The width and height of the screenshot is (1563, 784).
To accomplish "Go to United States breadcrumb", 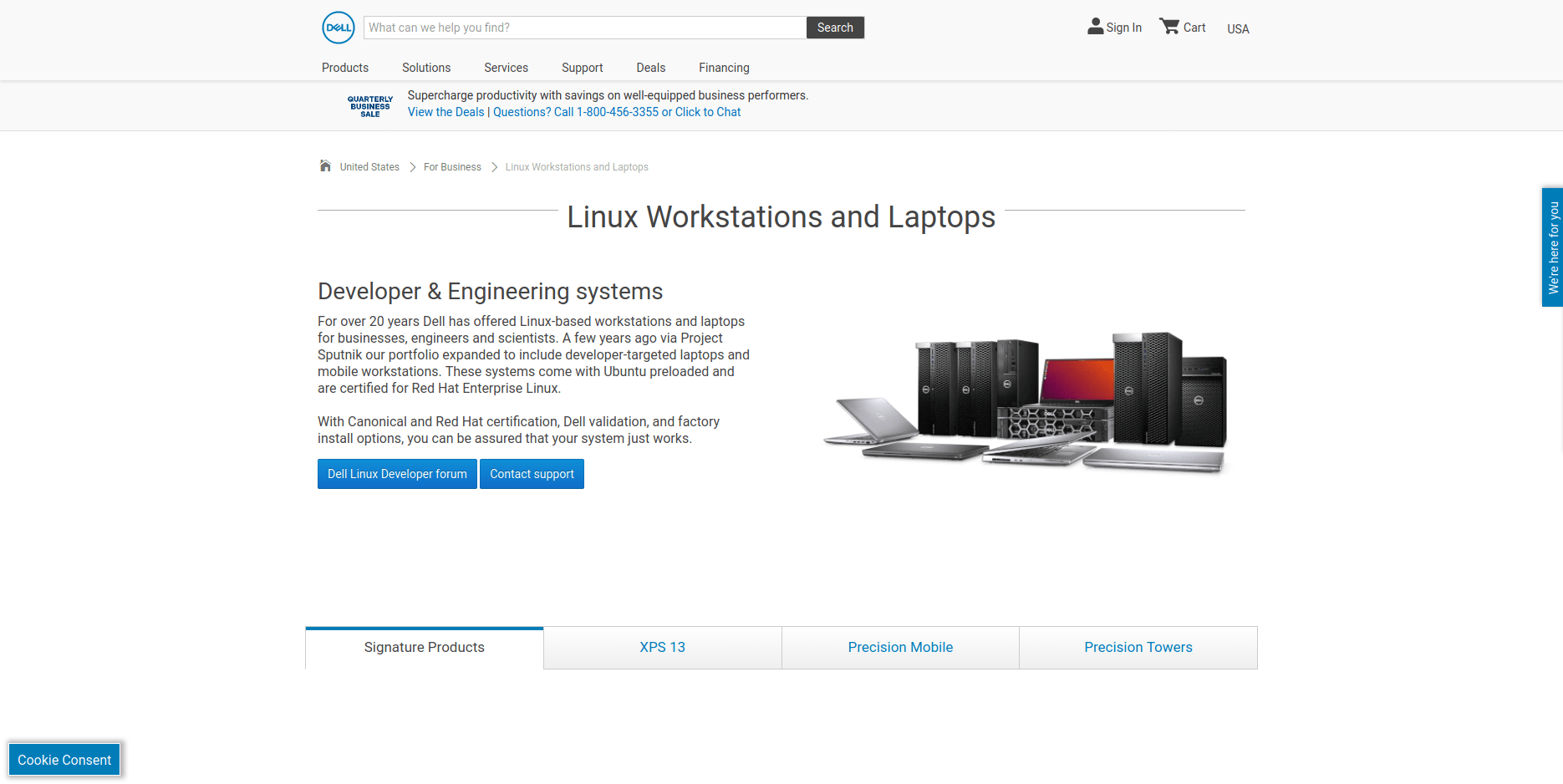I will (369, 167).
